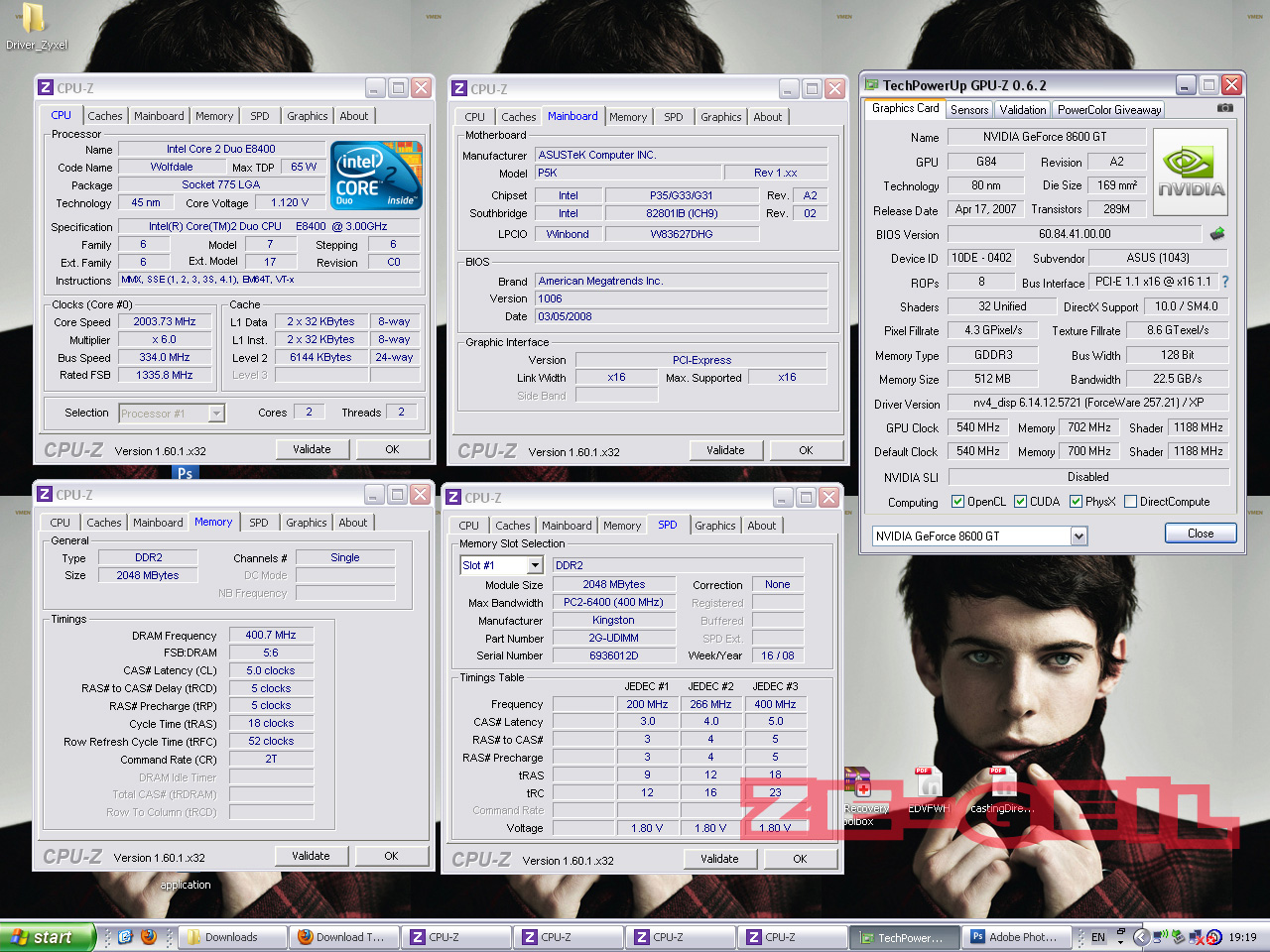The image size is (1270, 952).
Task: Expand hidden system tray icons arrow
Action: coord(1140,936)
